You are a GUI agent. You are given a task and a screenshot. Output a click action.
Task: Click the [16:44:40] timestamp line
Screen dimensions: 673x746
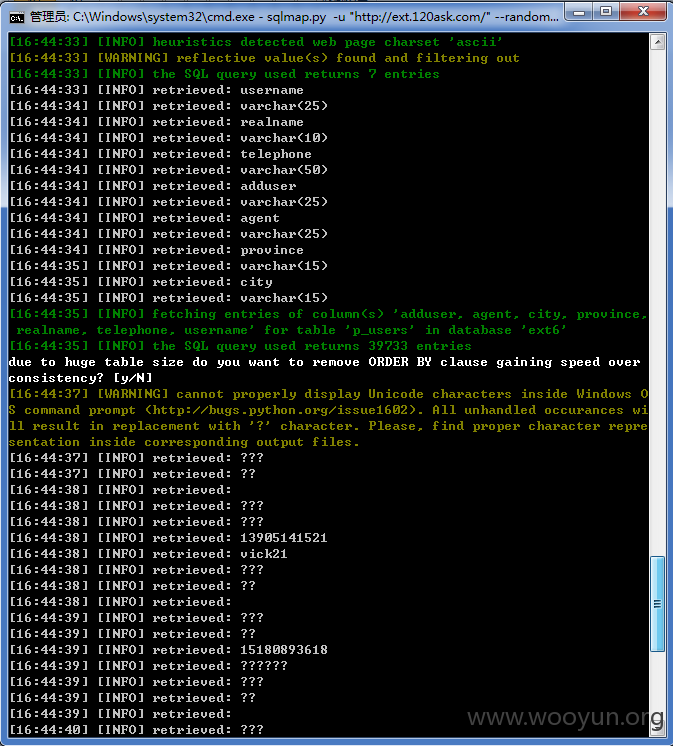click(137, 730)
